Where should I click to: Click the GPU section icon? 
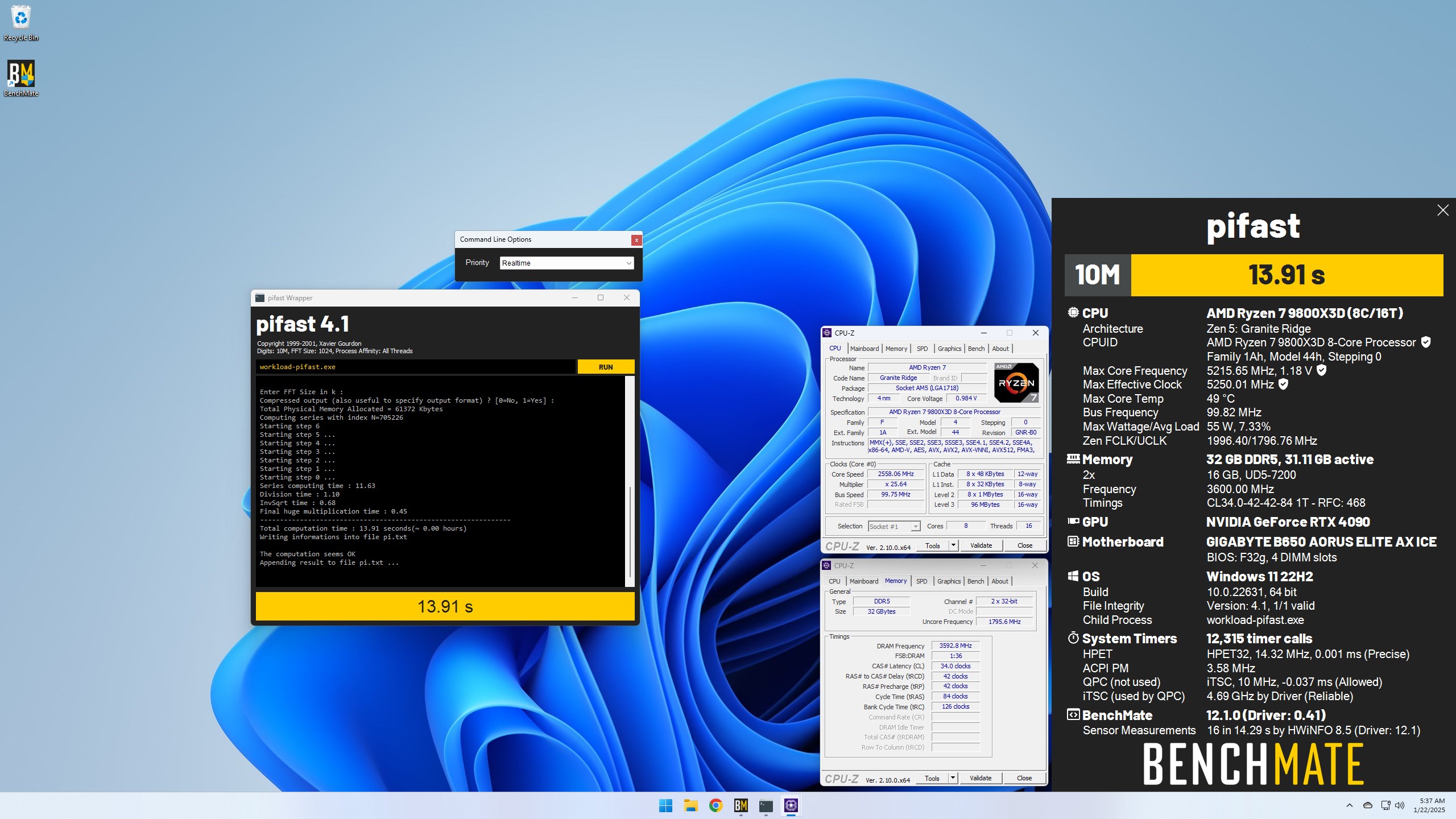tap(1073, 521)
